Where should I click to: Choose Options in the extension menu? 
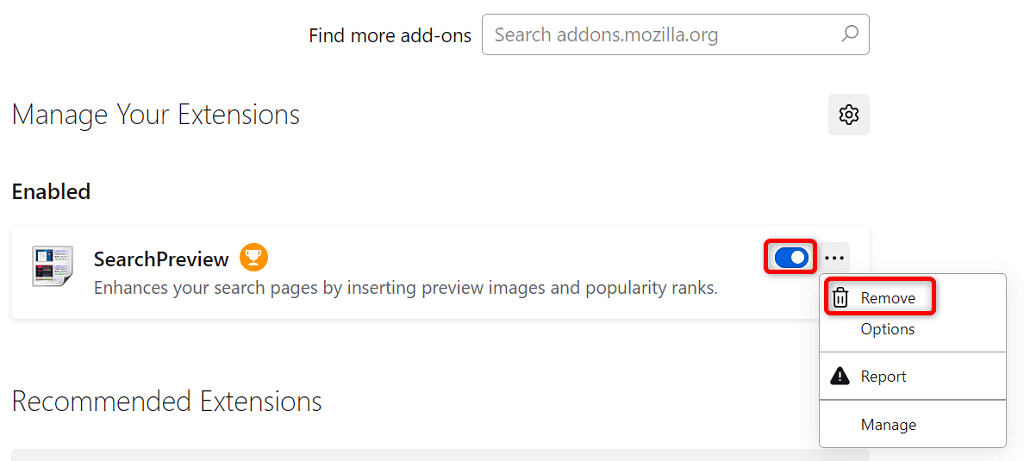(x=888, y=329)
